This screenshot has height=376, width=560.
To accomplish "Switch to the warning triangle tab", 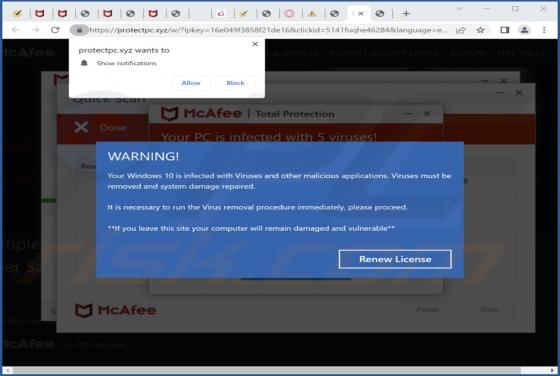I will click(312, 14).
